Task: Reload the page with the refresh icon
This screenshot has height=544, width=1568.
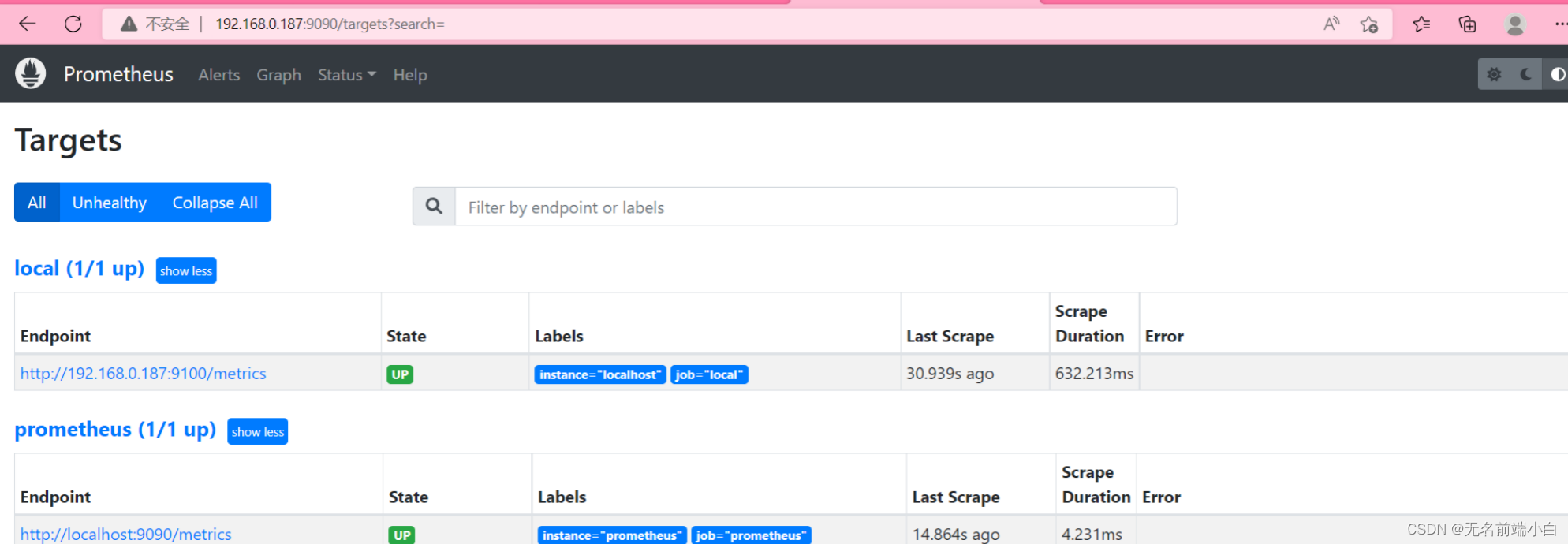Action: point(73,24)
